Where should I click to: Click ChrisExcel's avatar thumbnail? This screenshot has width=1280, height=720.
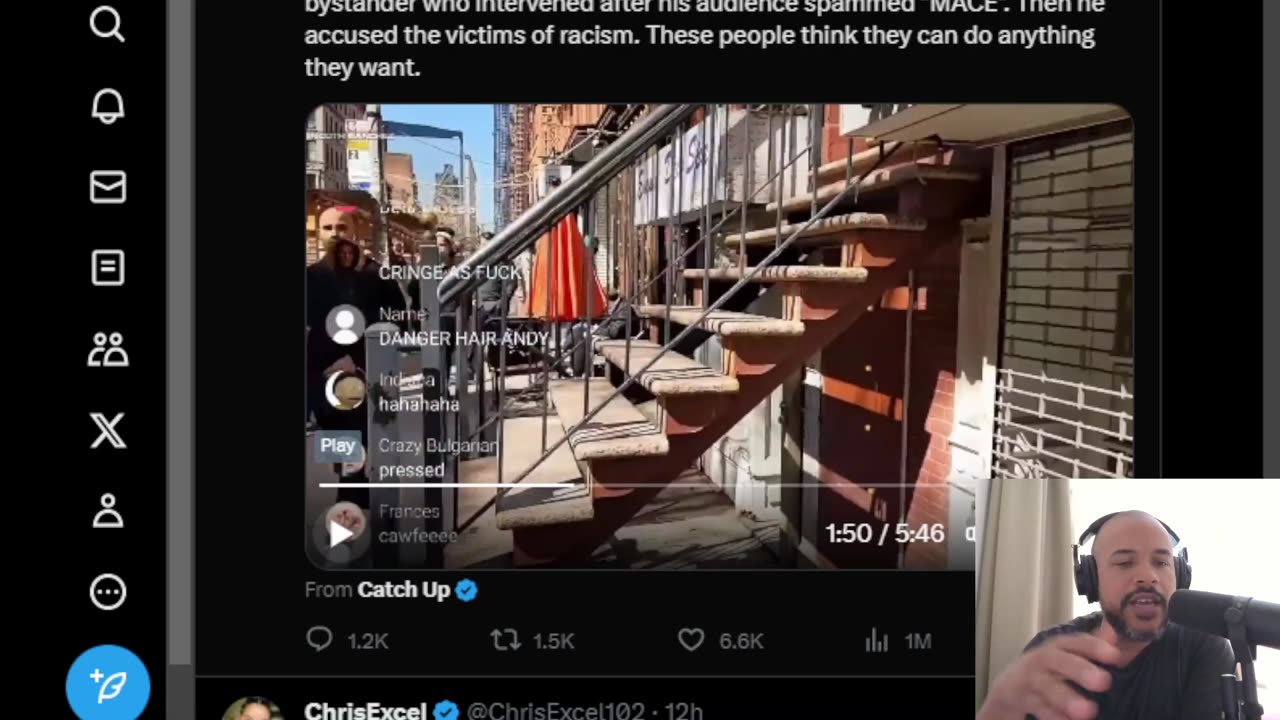tap(253, 708)
